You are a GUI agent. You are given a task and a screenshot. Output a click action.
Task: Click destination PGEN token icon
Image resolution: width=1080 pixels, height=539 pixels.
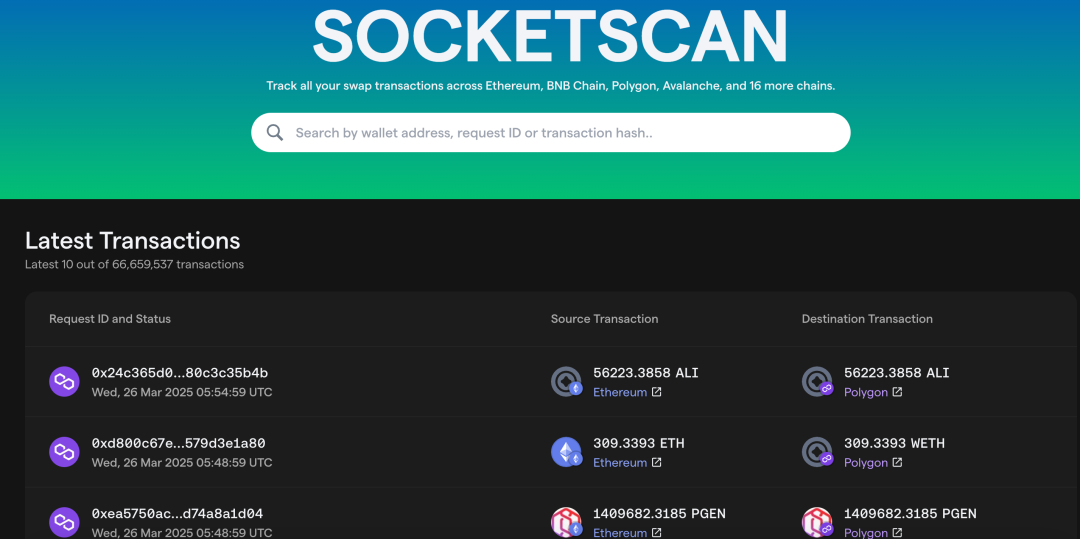pyautogui.click(x=817, y=522)
